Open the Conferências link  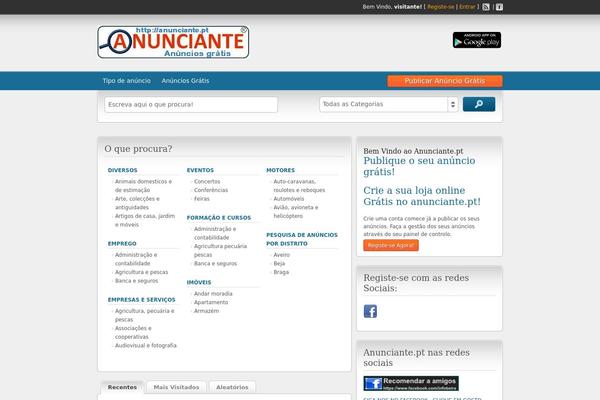coord(211,190)
